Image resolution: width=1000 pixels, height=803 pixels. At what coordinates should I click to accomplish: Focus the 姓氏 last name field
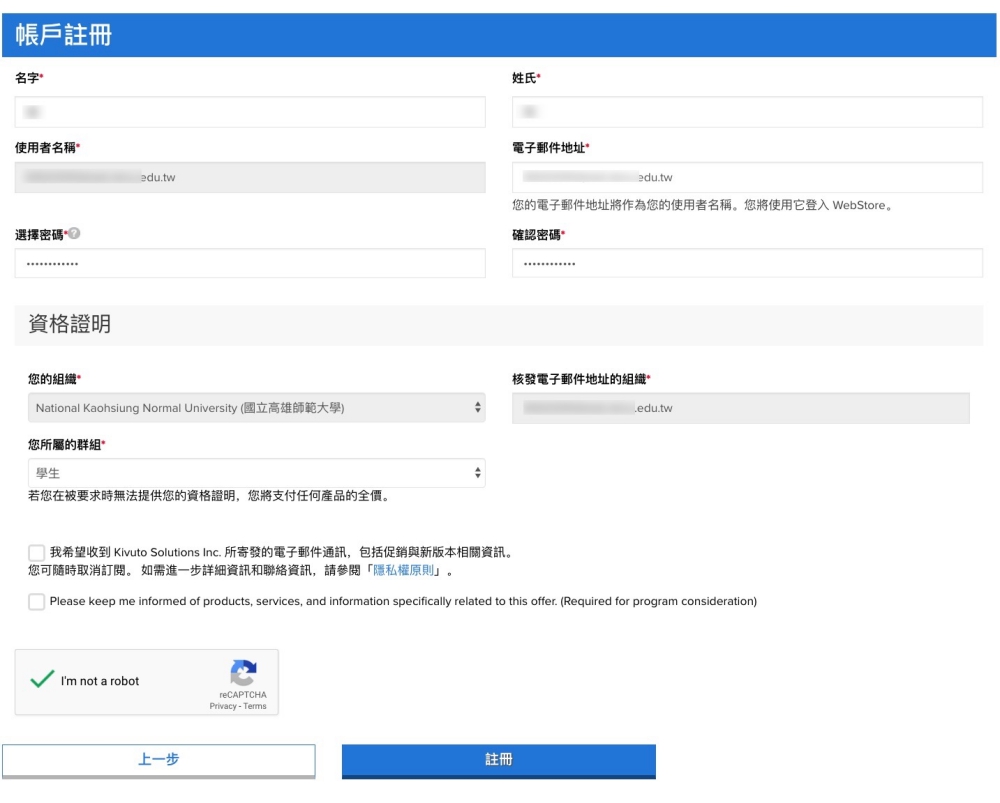tap(747, 112)
